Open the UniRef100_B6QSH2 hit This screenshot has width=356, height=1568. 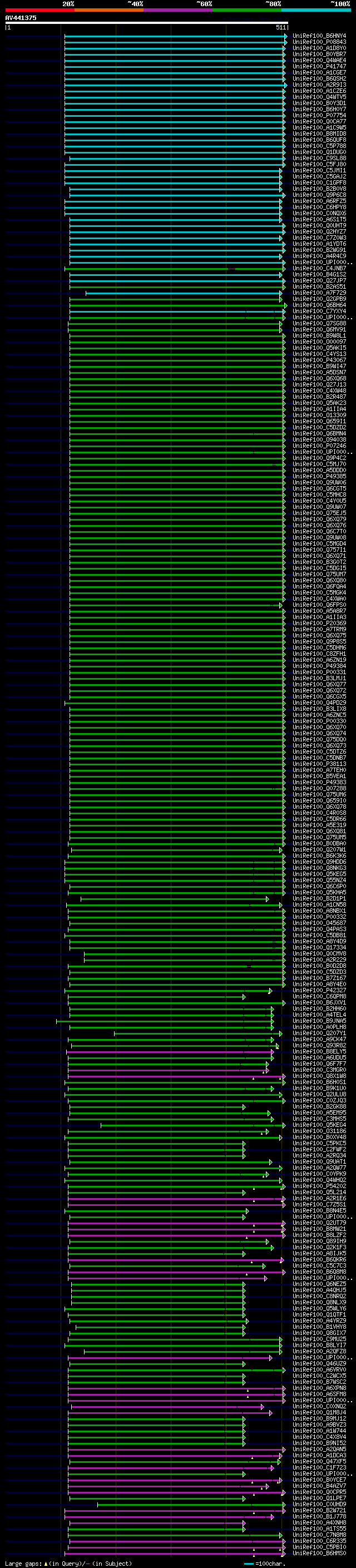click(x=319, y=78)
